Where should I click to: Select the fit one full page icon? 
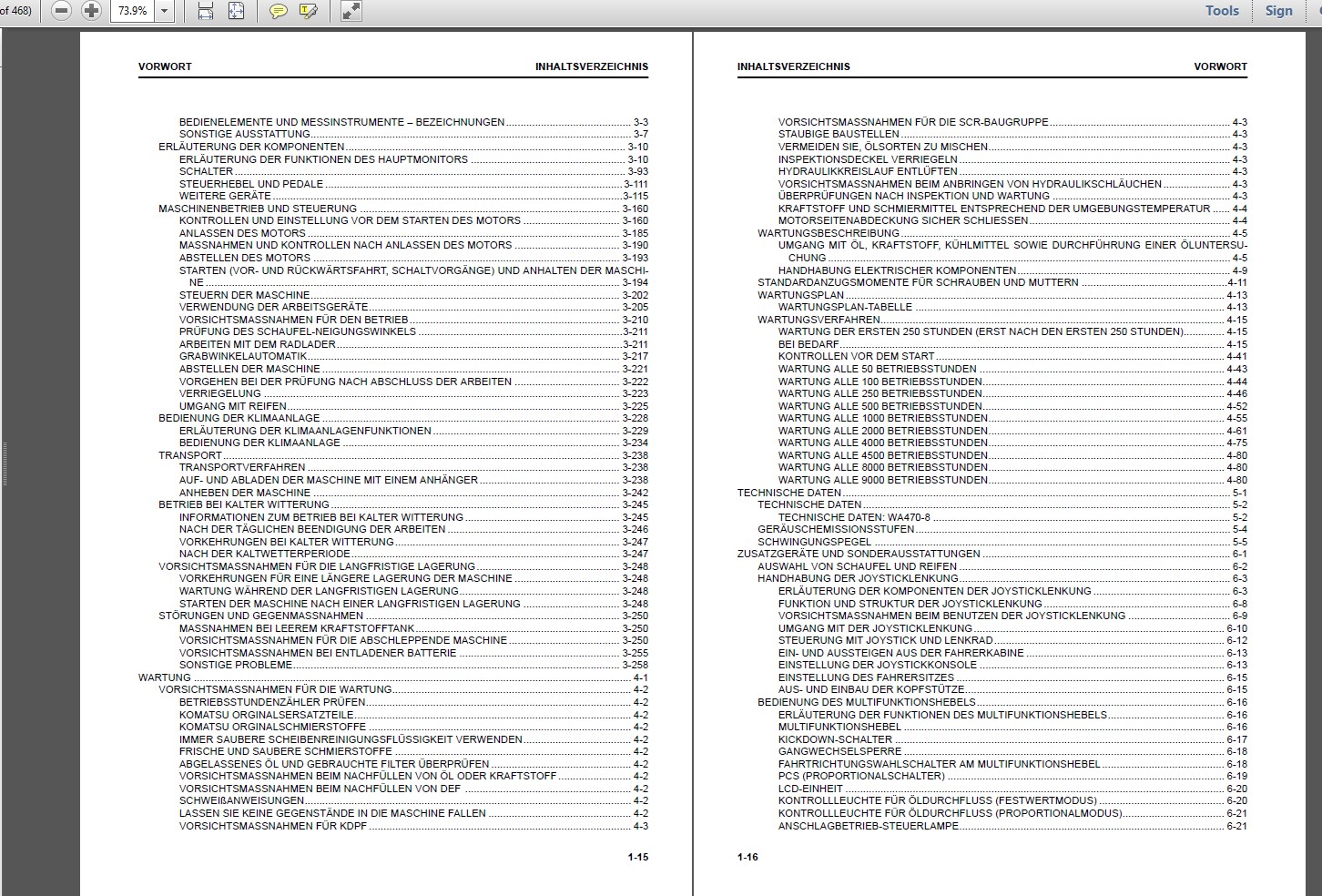(236, 11)
